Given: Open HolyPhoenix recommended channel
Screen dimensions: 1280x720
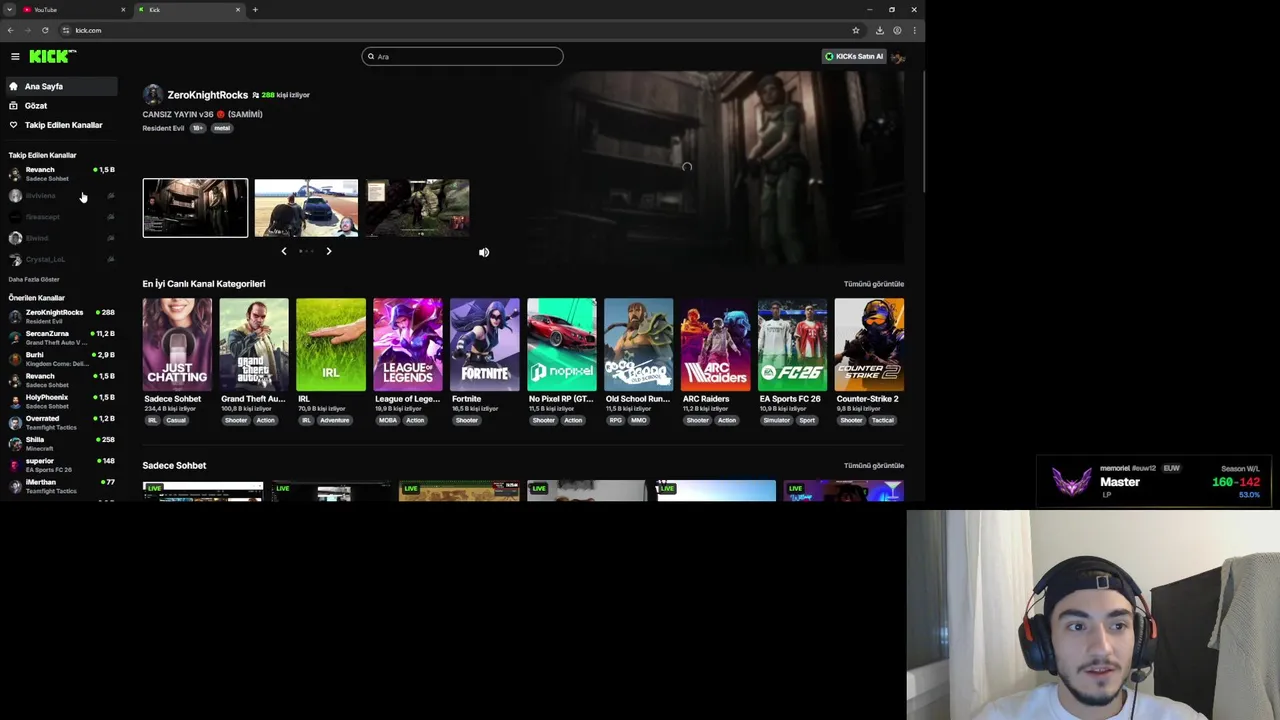Looking at the screenshot, I should [60, 401].
